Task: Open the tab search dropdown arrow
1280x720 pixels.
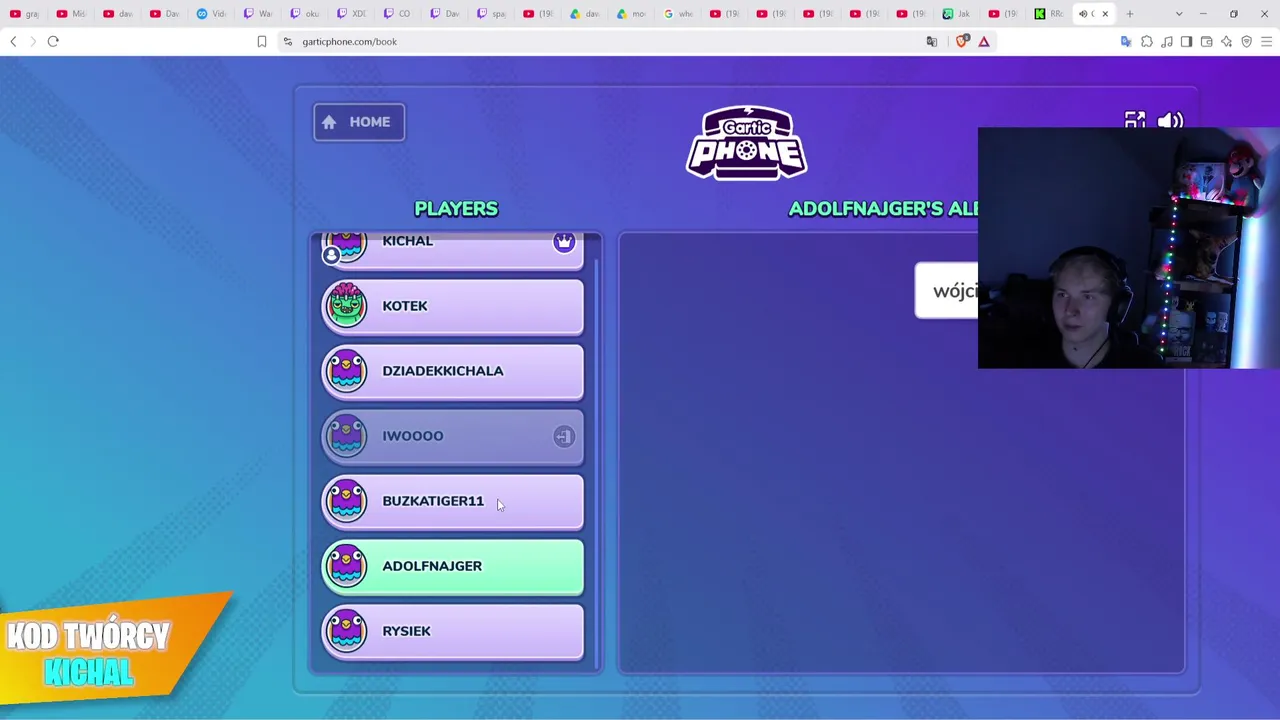Action: [x=1179, y=14]
